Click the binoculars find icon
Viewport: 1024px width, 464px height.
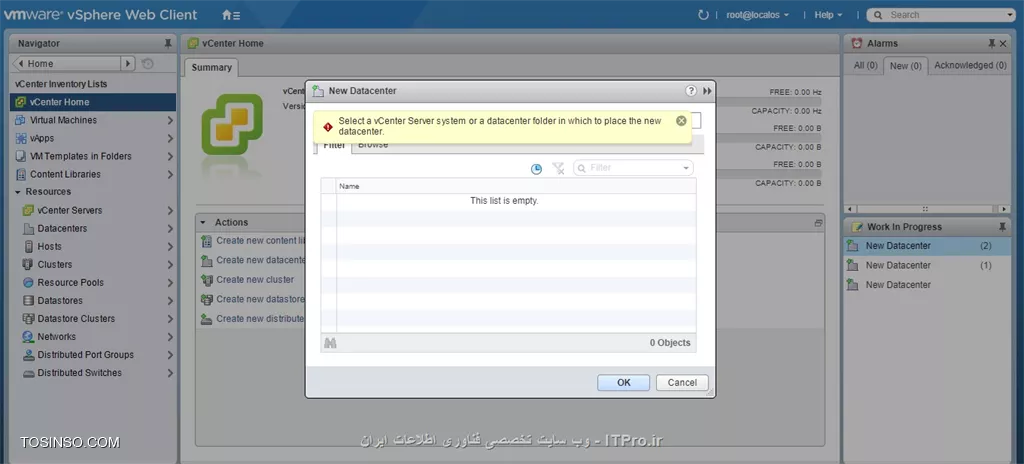(x=330, y=342)
